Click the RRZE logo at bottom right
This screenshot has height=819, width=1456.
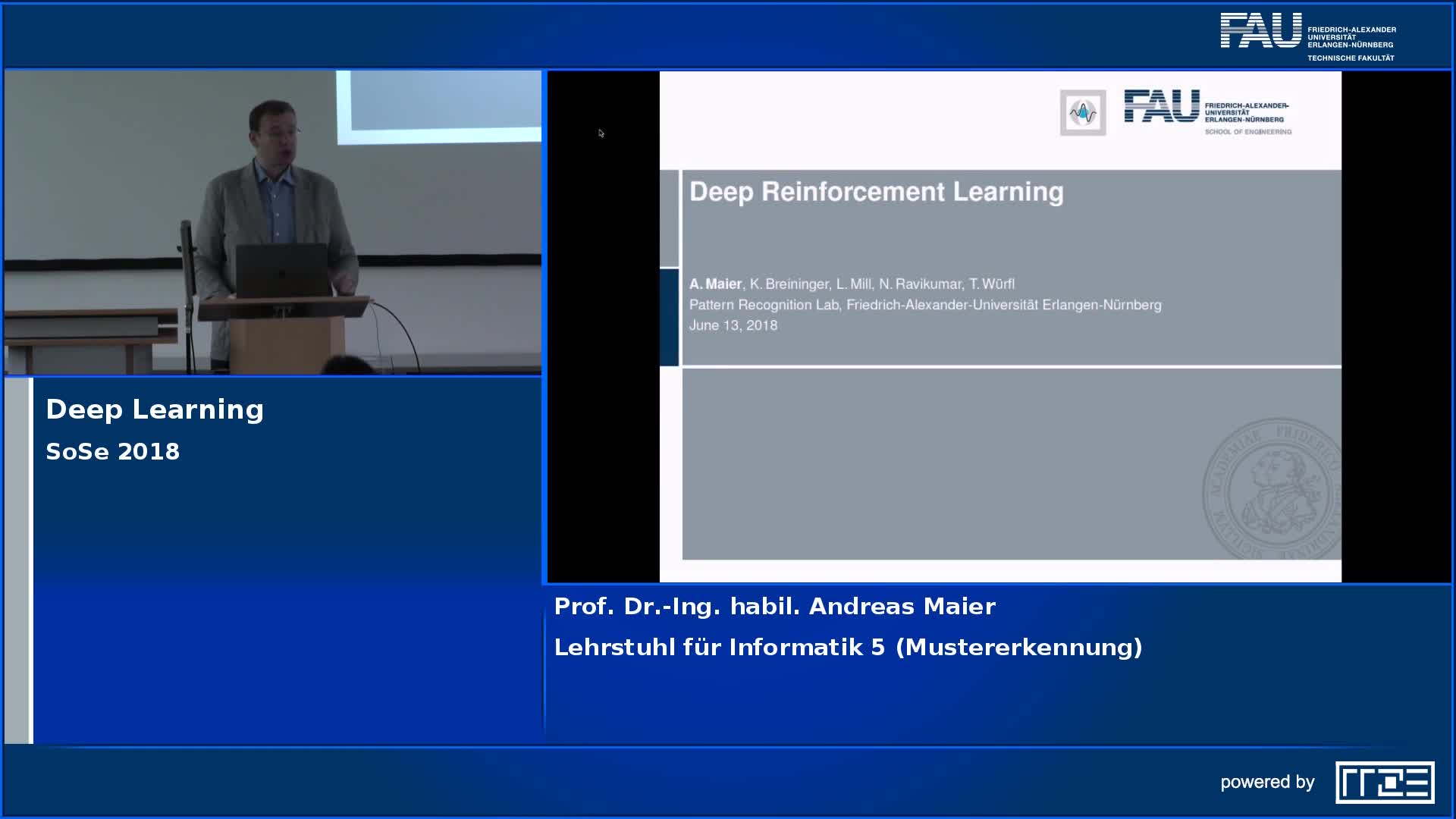pos(1385,782)
